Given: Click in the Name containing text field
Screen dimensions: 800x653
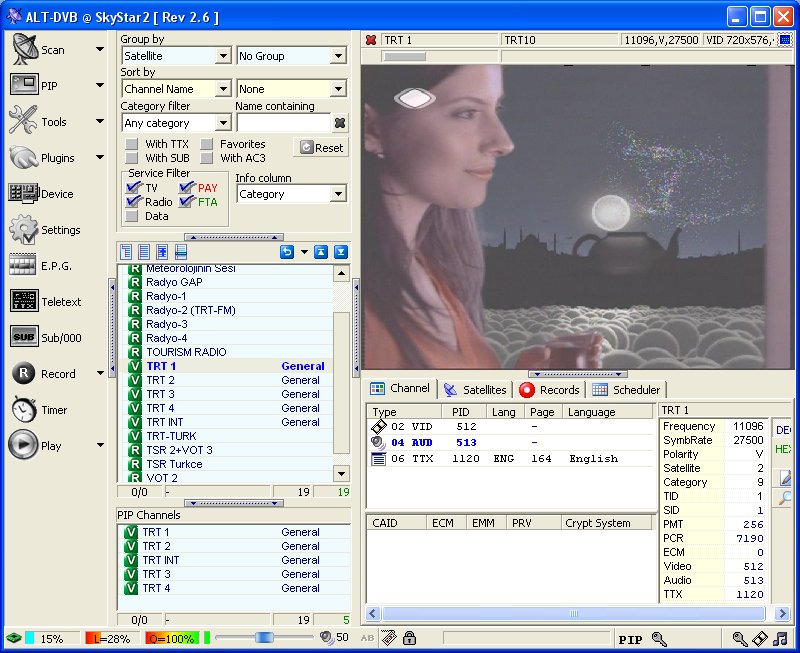Looking at the screenshot, I should (284, 123).
